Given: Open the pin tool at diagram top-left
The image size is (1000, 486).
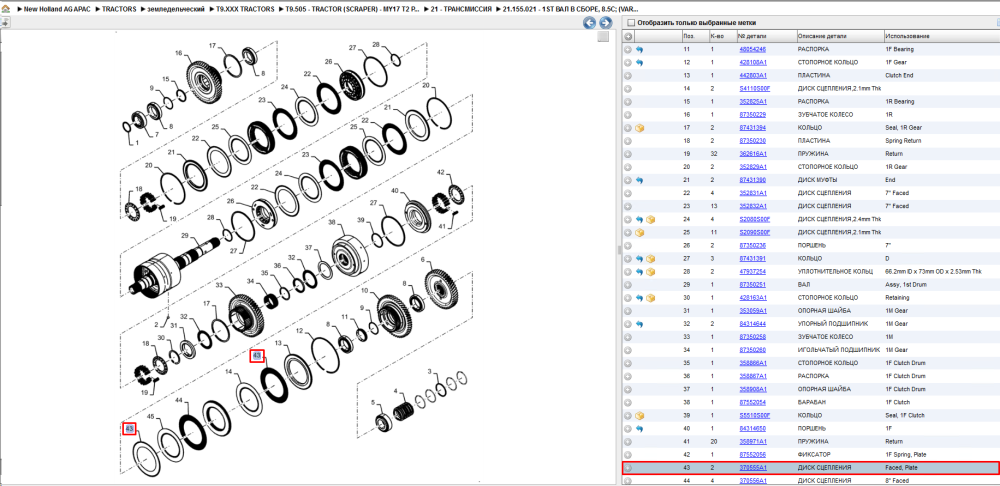Looking at the screenshot, I should 4,22.
